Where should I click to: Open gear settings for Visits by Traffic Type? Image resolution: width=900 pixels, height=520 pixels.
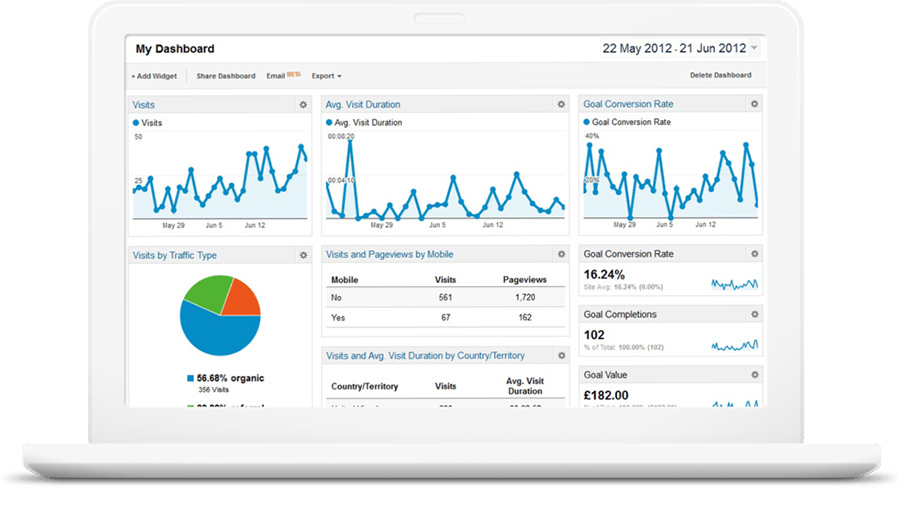(303, 256)
